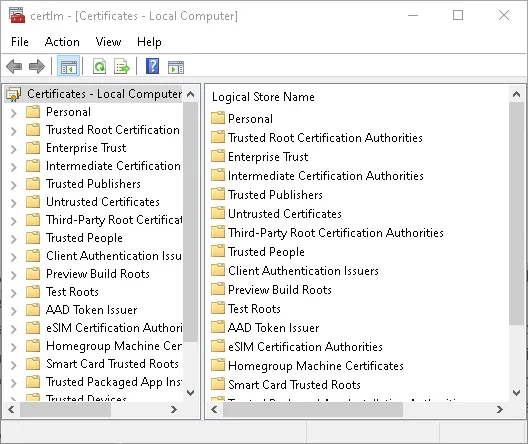Click Preview Build Roots folder icon in list
The width and height of the screenshot is (528, 444).
tap(218, 289)
